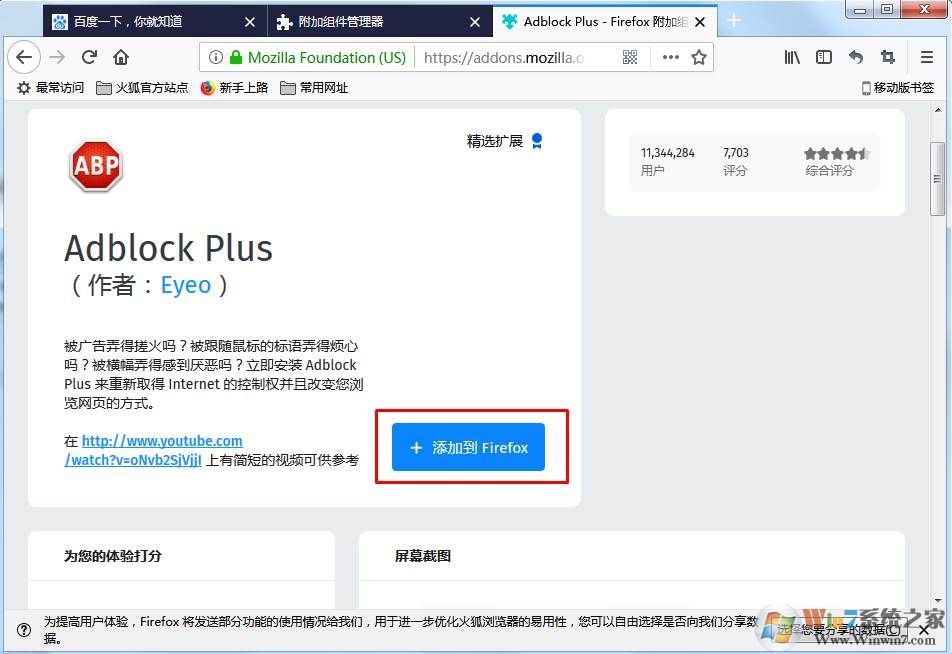The width and height of the screenshot is (952, 654).
Task: Click the vertical scrollbar thumb
Action: point(937,179)
